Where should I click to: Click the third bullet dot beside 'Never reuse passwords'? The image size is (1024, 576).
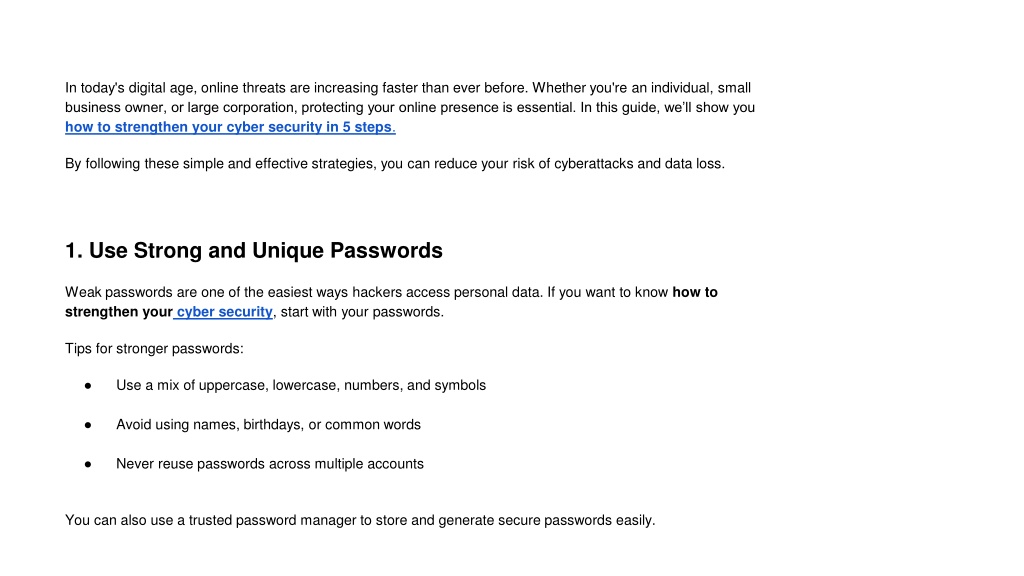click(88, 464)
